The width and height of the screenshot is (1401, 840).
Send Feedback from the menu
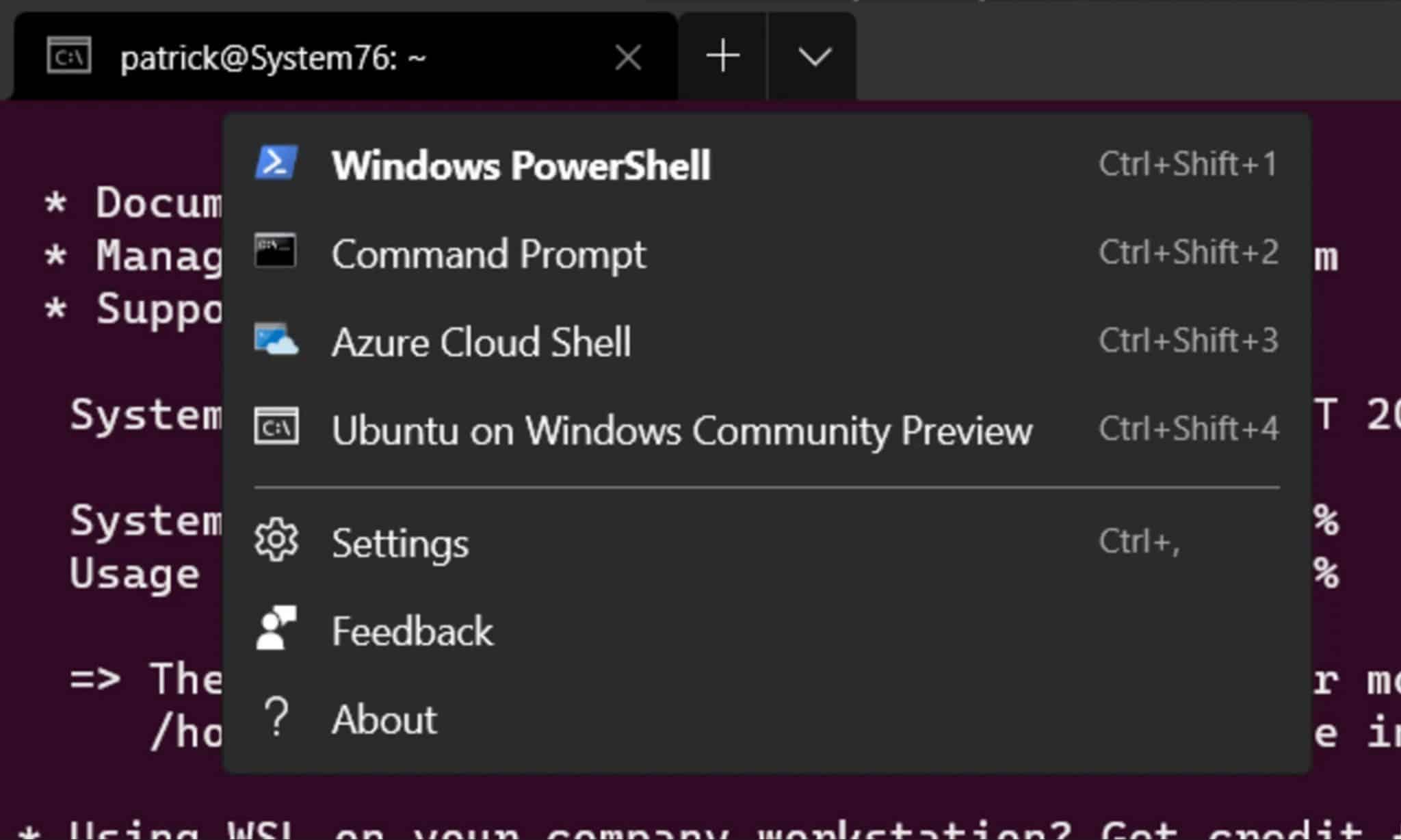pos(413,631)
